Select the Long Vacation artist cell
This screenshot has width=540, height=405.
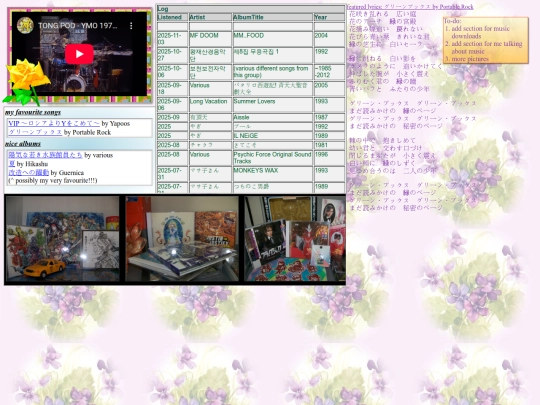(x=210, y=104)
